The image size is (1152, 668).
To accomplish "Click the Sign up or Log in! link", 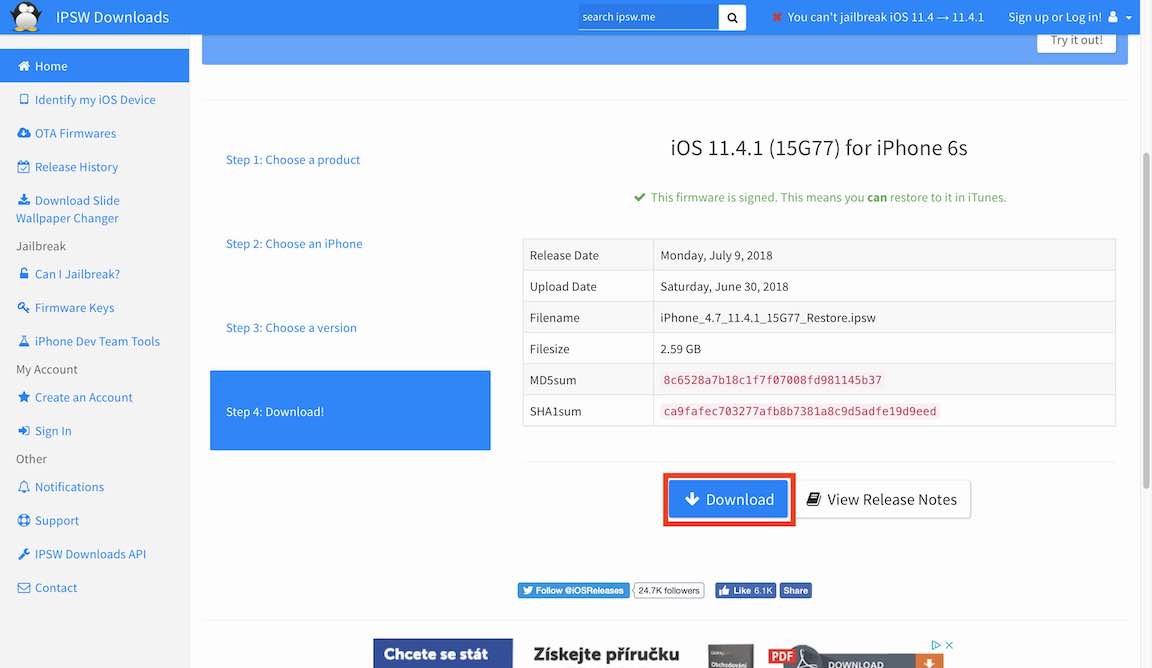I will pyautogui.click(x=1054, y=17).
